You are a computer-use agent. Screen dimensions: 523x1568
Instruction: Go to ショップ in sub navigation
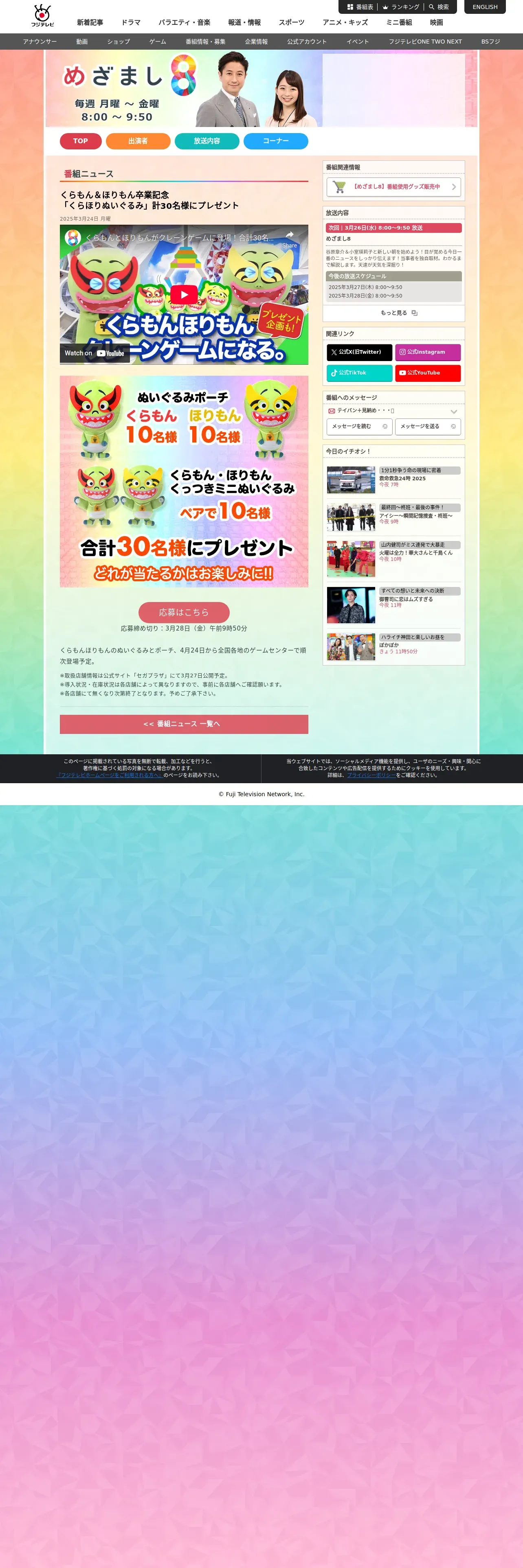pos(118,42)
